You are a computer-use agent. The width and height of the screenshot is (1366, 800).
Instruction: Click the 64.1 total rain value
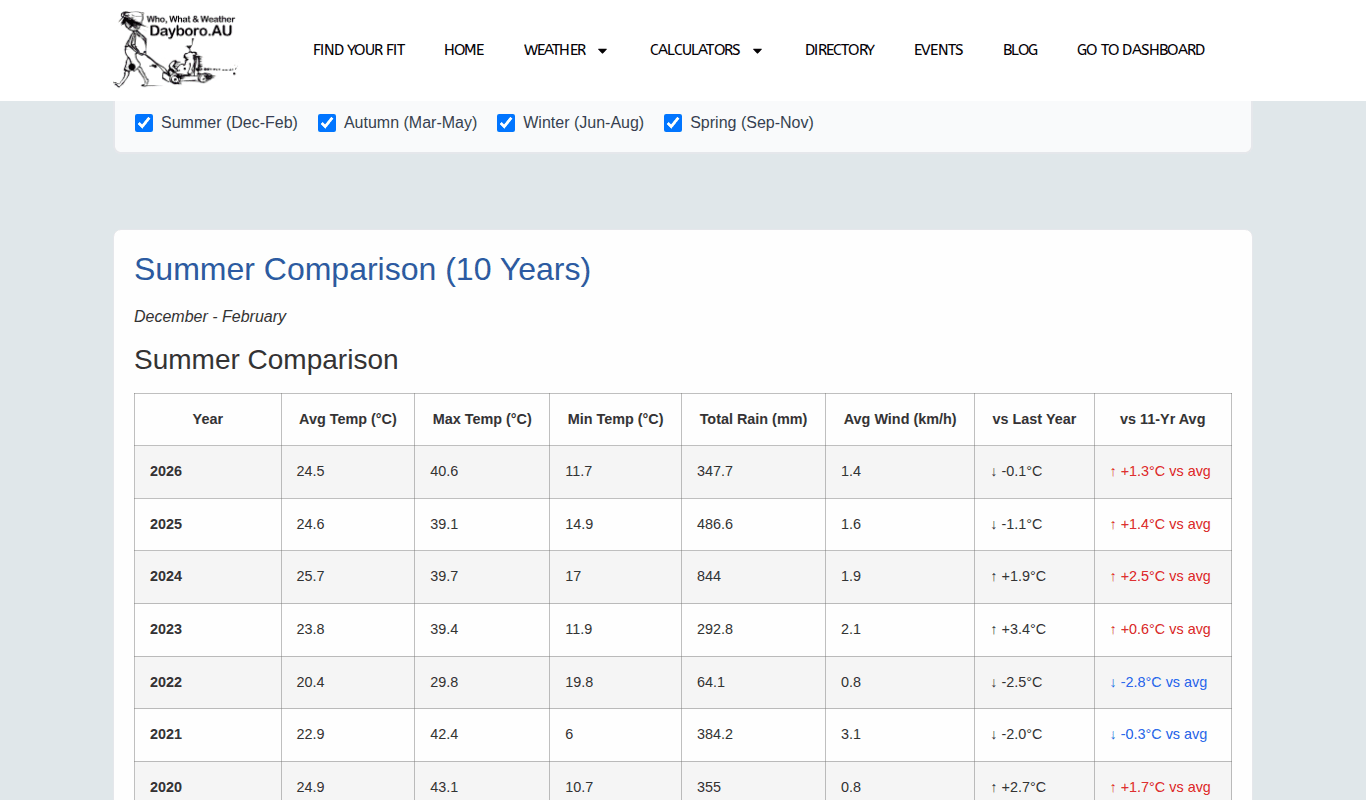click(x=711, y=683)
